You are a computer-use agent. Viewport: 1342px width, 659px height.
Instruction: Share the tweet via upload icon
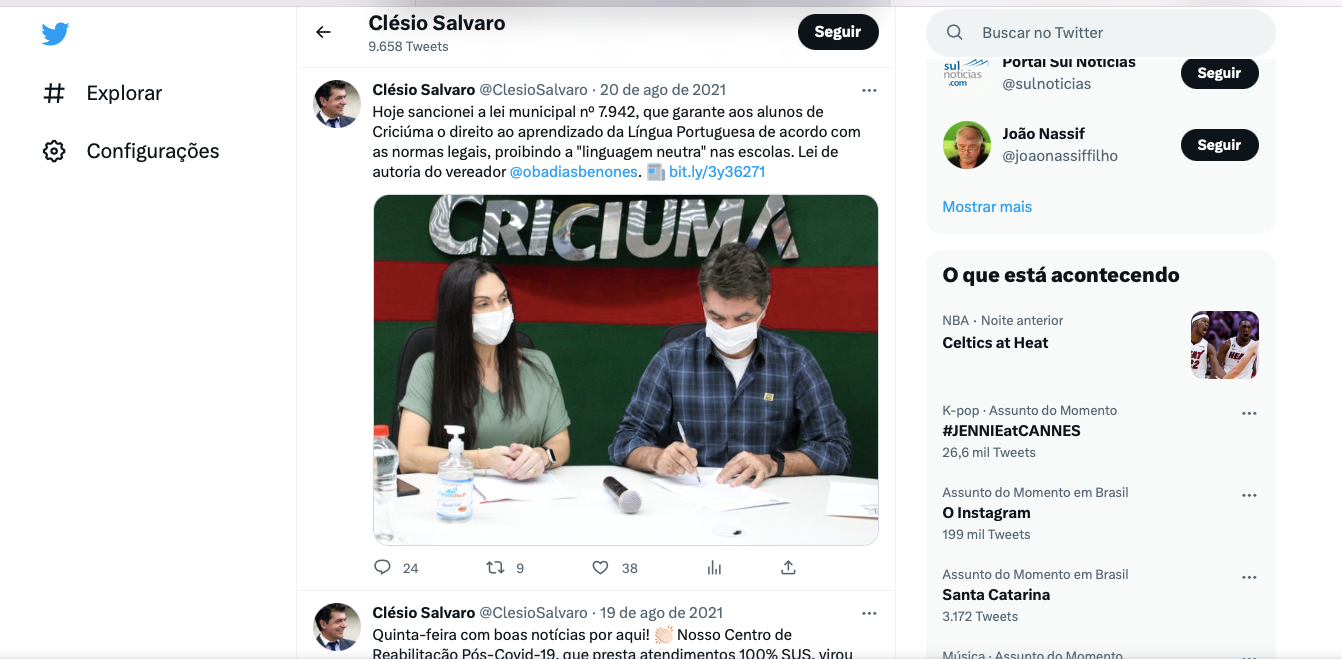tap(788, 567)
